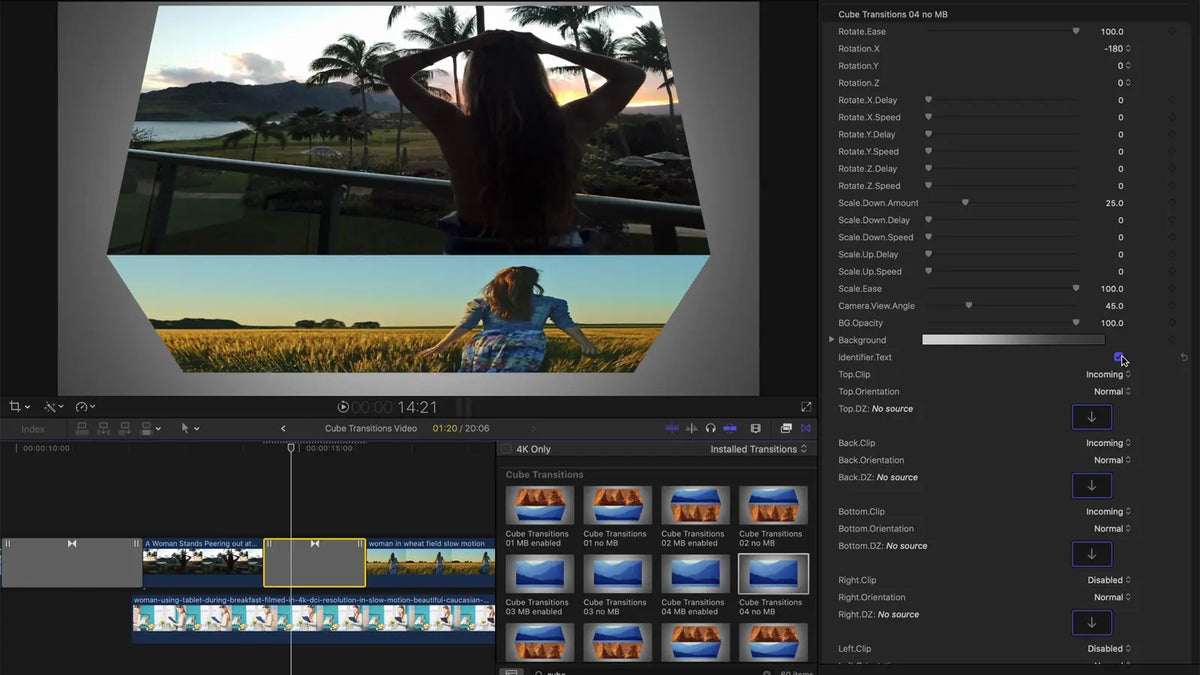Screen dimensions: 1200x675
Task: Open the timeline Index
Action: (x=33, y=429)
